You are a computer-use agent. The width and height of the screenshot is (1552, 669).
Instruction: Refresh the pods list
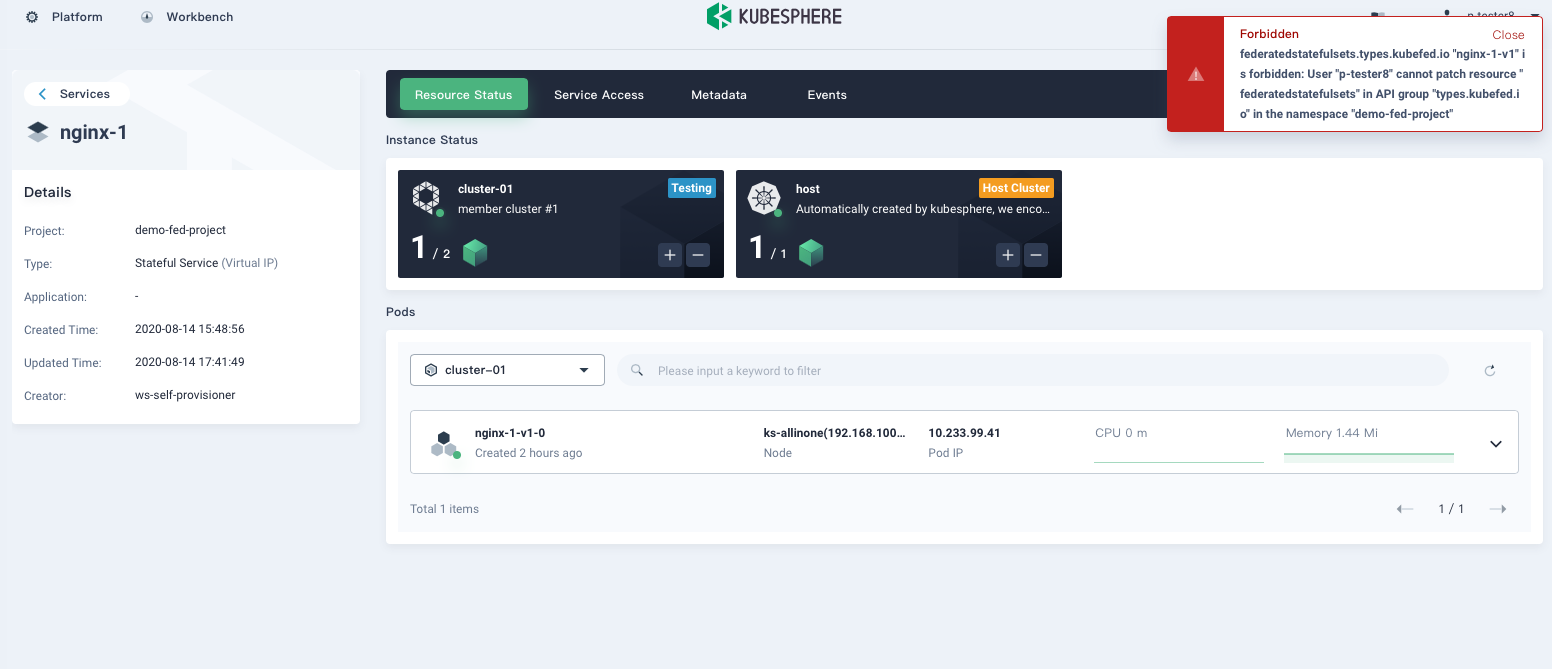tap(1490, 370)
